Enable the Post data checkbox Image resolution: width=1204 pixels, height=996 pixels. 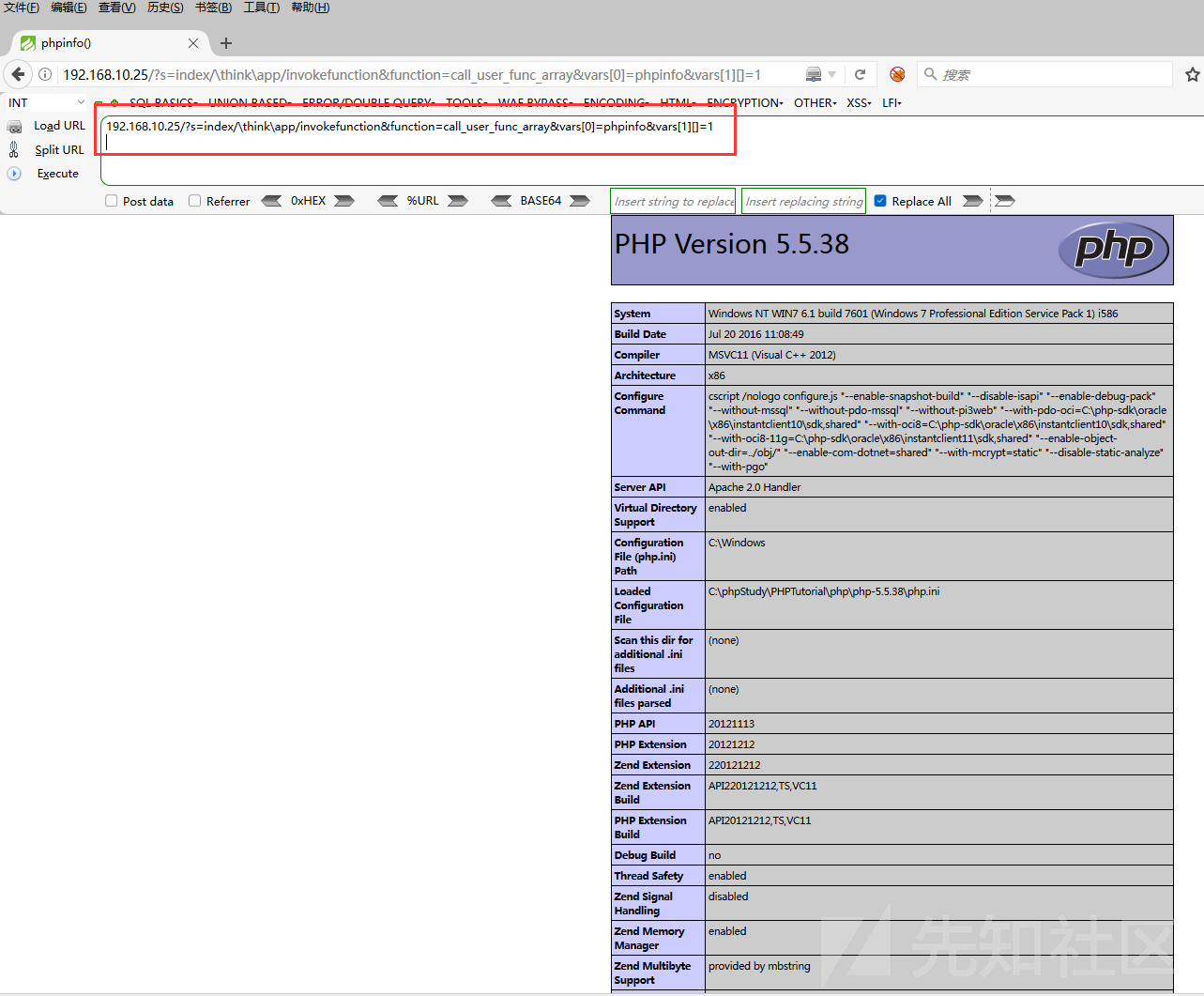point(112,201)
